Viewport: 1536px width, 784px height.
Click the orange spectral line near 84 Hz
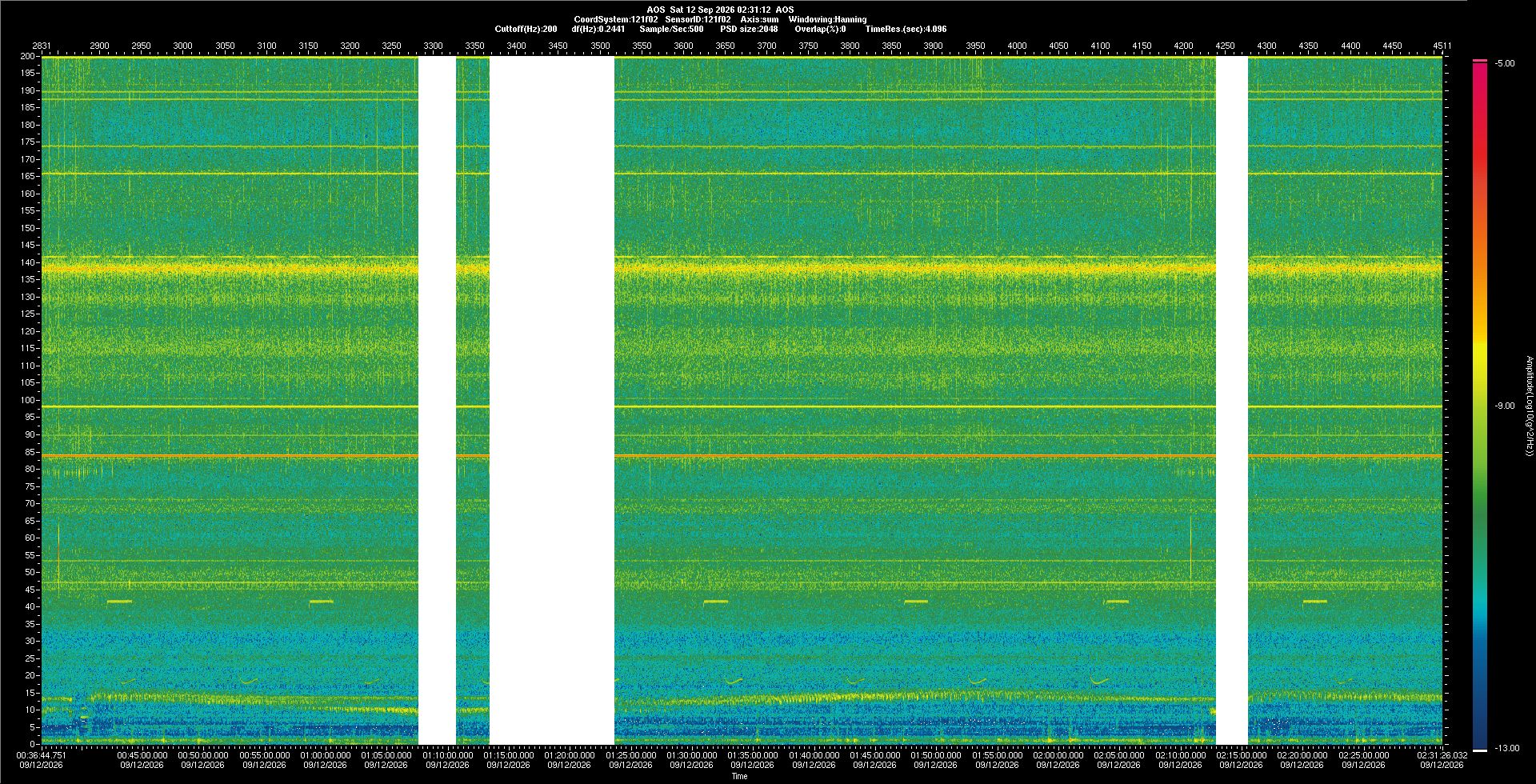click(742, 456)
